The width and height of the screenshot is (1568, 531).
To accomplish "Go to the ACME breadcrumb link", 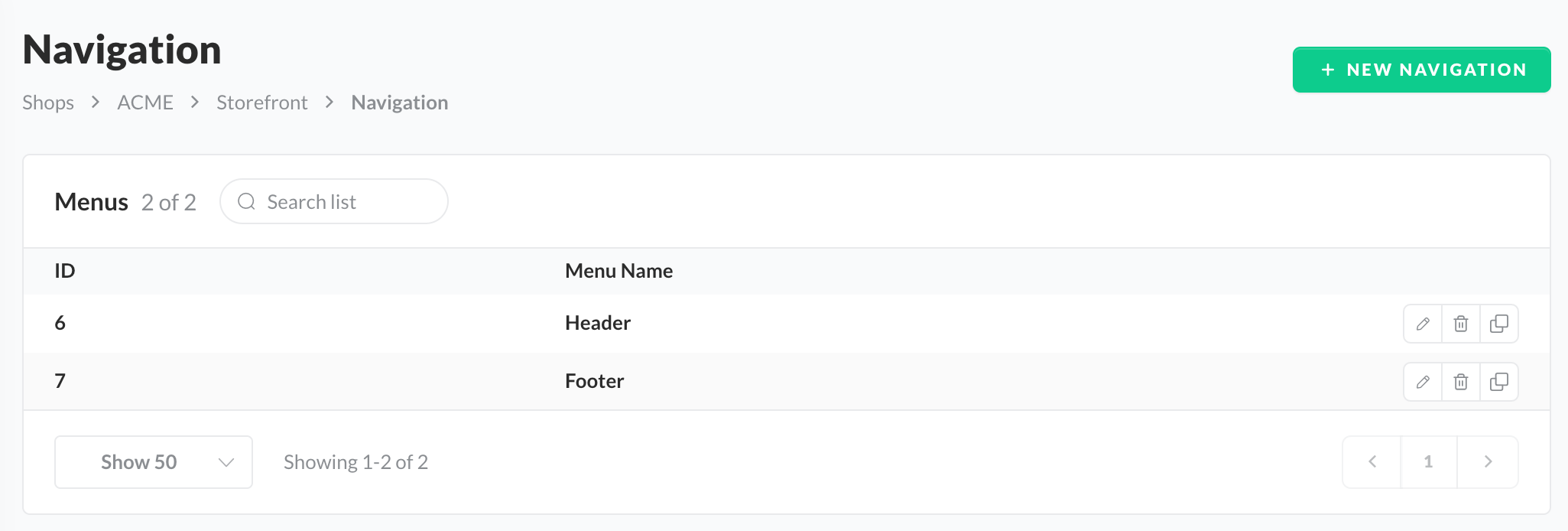I will click(x=145, y=103).
